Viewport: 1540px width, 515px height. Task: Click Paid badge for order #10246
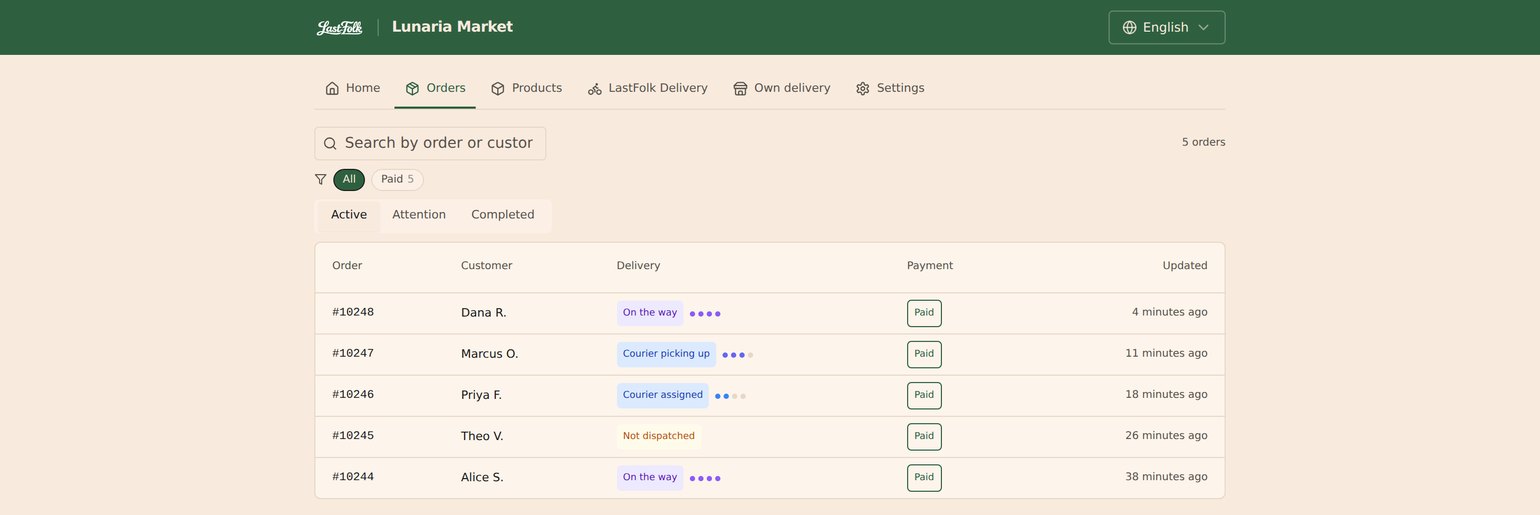(x=924, y=395)
